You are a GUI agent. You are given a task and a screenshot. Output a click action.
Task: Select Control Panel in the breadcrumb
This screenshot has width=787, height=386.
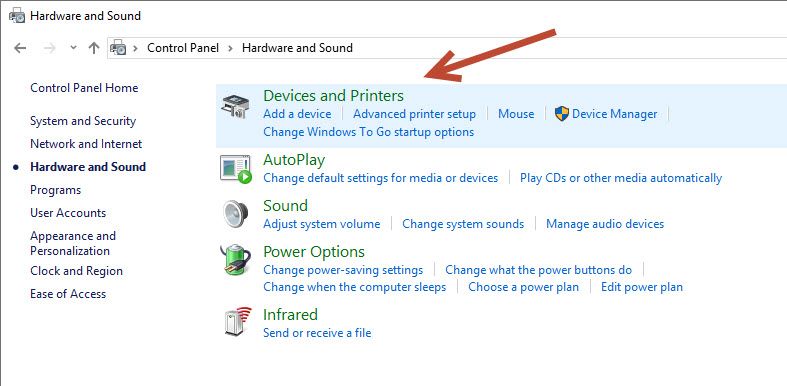coord(183,48)
